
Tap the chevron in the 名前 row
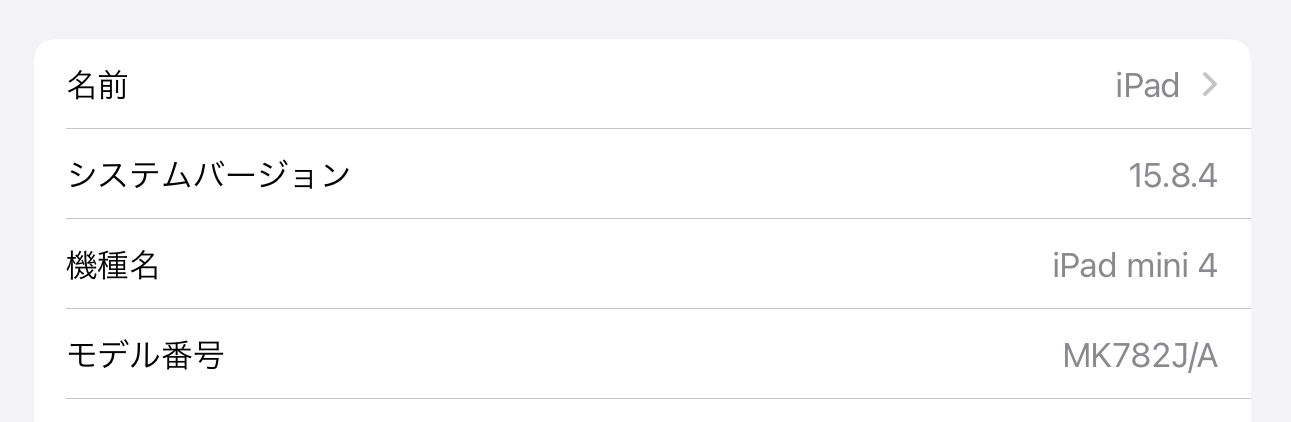click(1209, 86)
